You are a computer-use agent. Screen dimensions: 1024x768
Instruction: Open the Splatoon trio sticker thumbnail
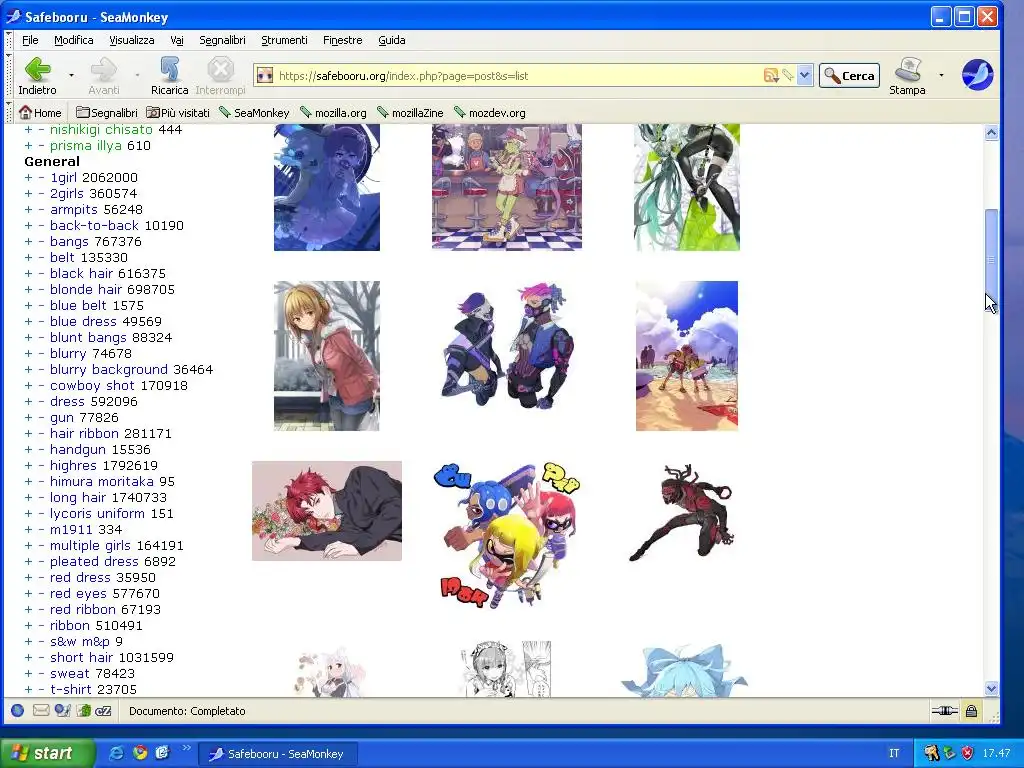(507, 536)
